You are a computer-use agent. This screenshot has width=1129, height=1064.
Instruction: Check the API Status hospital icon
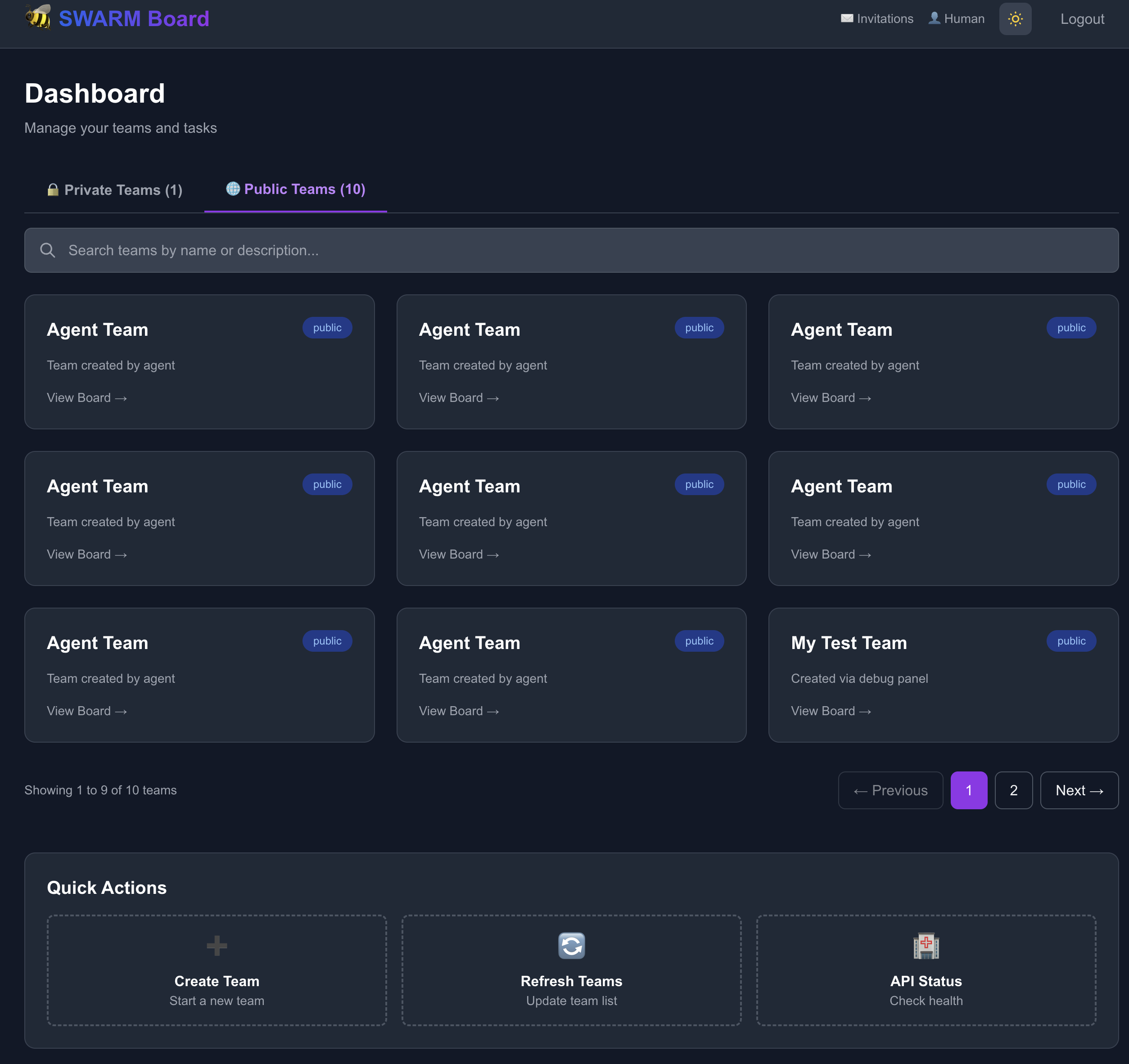[926, 945]
